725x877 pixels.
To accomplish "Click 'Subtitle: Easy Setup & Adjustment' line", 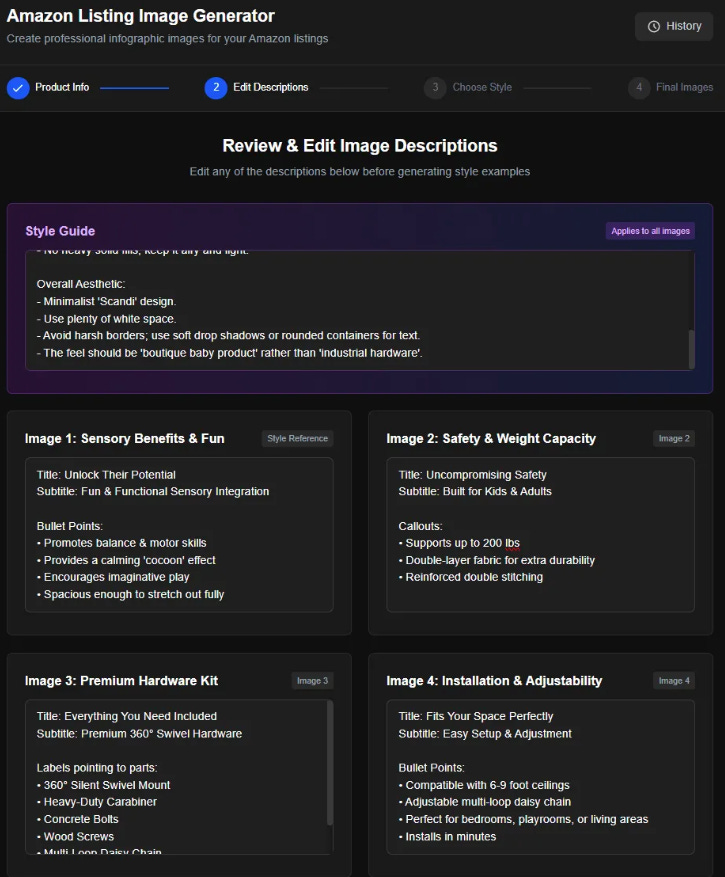I will (x=485, y=734).
